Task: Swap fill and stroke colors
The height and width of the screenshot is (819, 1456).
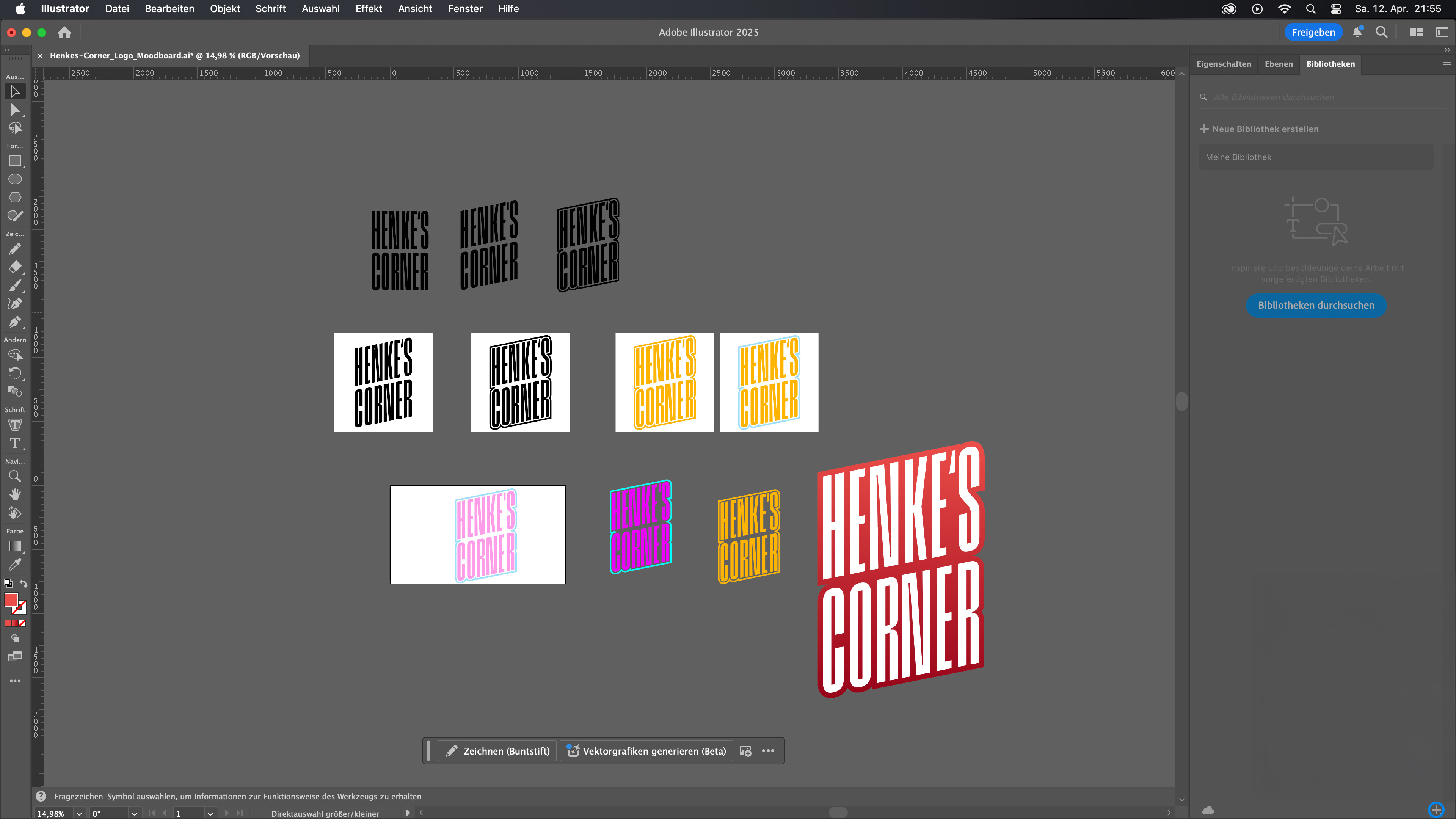Action: (23, 583)
